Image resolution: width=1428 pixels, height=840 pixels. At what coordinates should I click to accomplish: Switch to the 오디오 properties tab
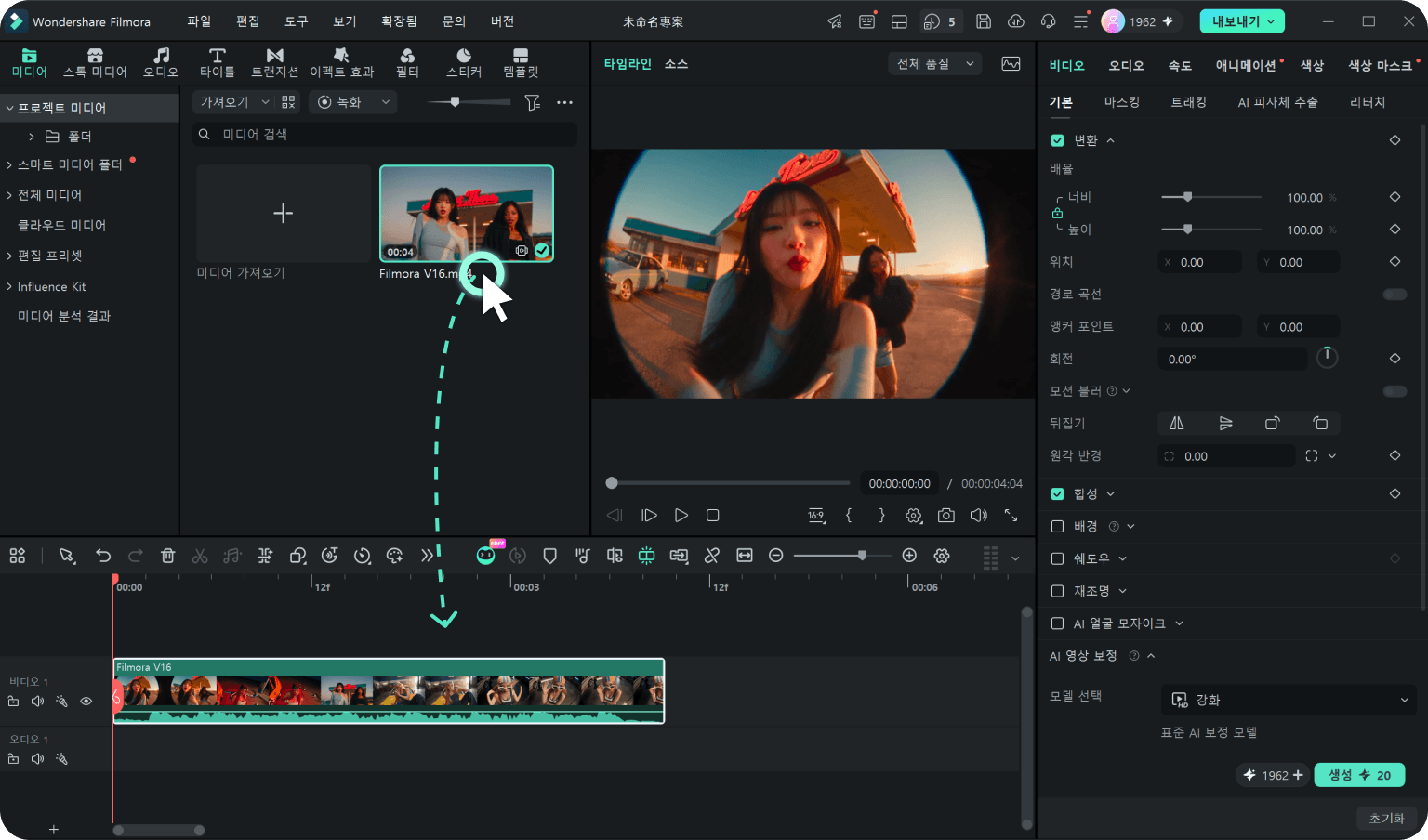(1126, 65)
